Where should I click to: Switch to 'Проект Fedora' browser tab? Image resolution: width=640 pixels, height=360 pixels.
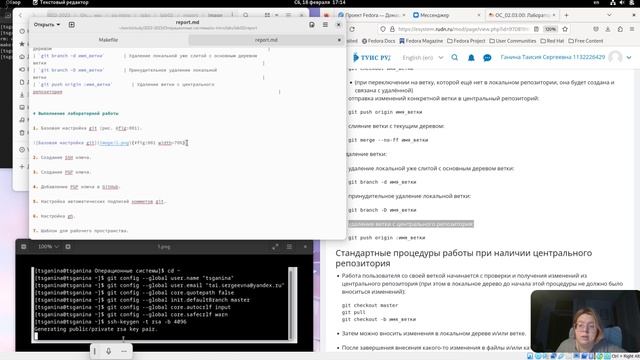point(372,15)
